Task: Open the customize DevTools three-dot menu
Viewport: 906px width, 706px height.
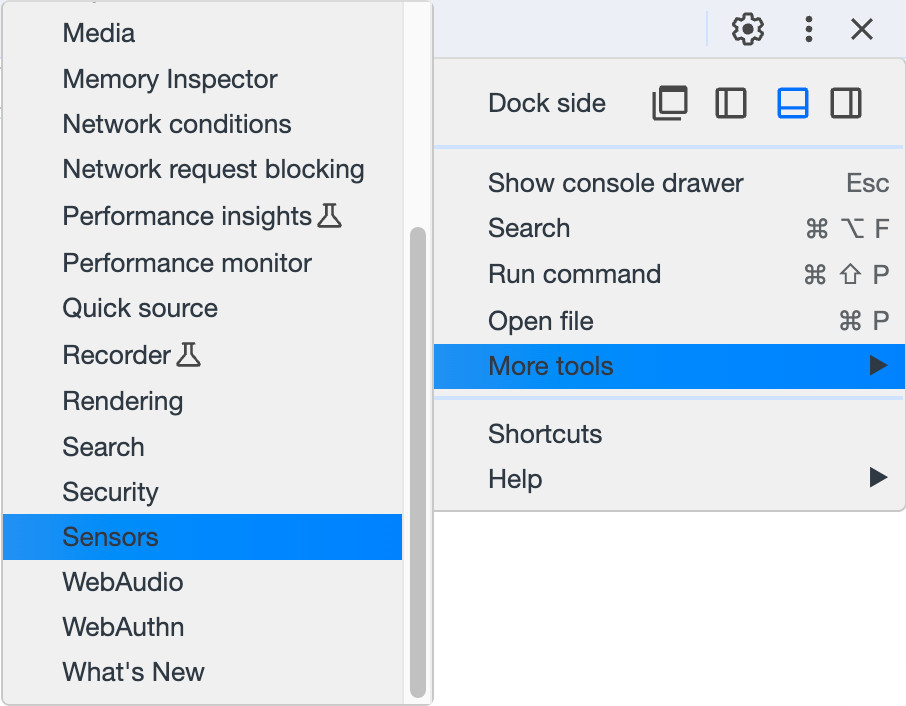Action: [808, 29]
